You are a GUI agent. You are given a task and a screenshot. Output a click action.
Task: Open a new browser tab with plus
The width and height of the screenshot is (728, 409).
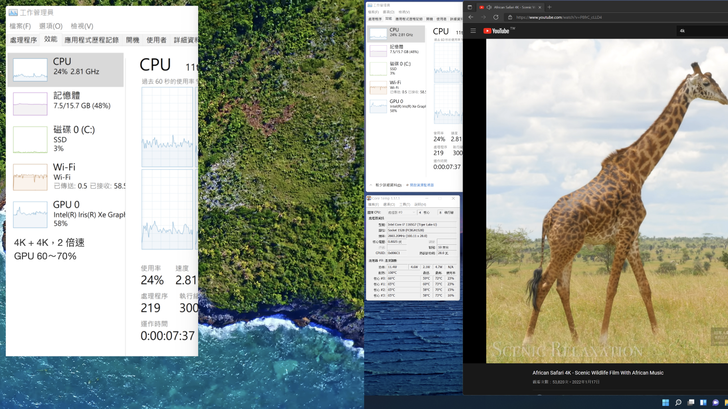(549, 7)
